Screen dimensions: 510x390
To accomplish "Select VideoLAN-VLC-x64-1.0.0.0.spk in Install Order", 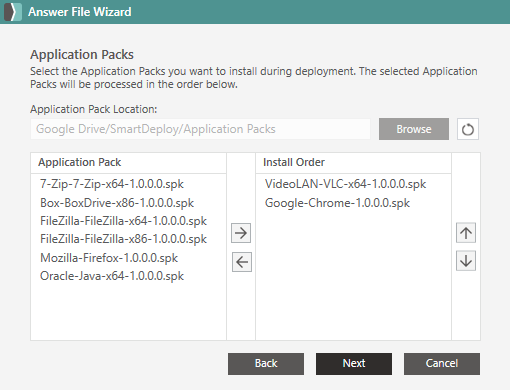I will point(345,184).
